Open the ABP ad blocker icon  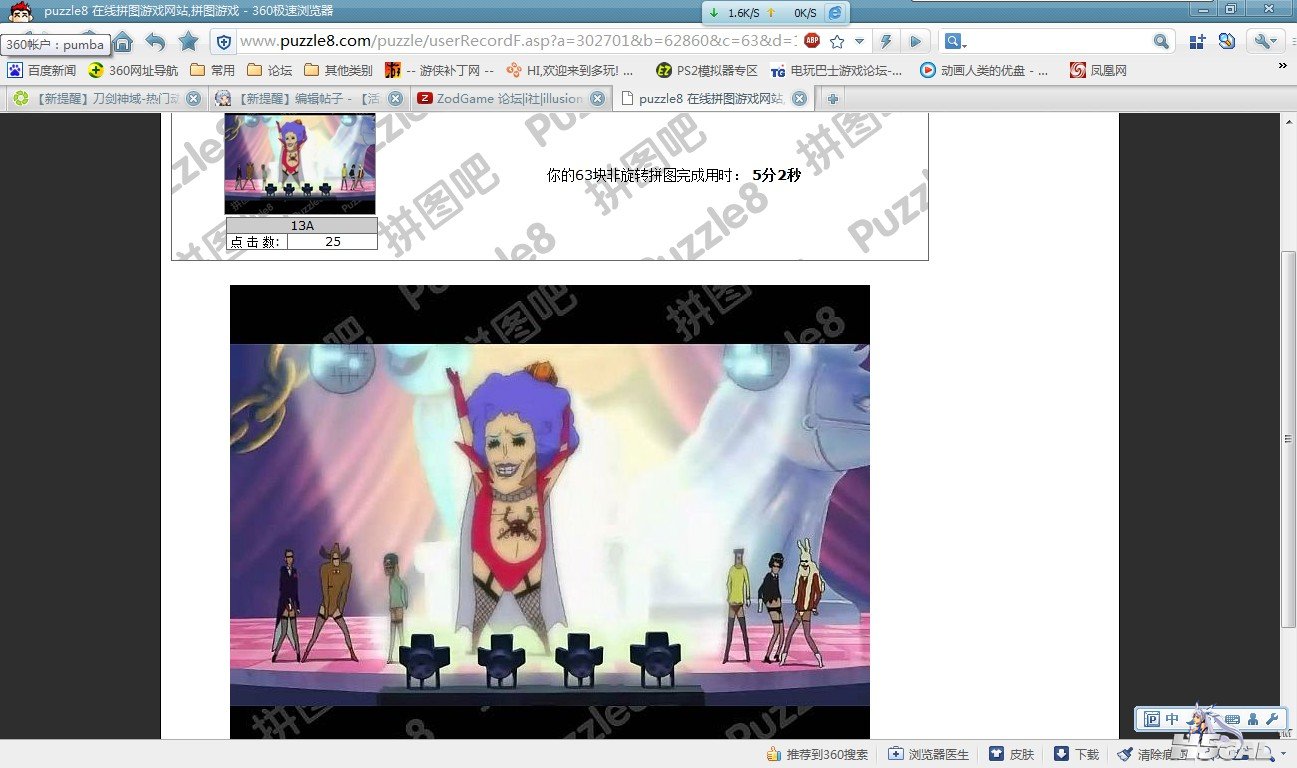(812, 41)
